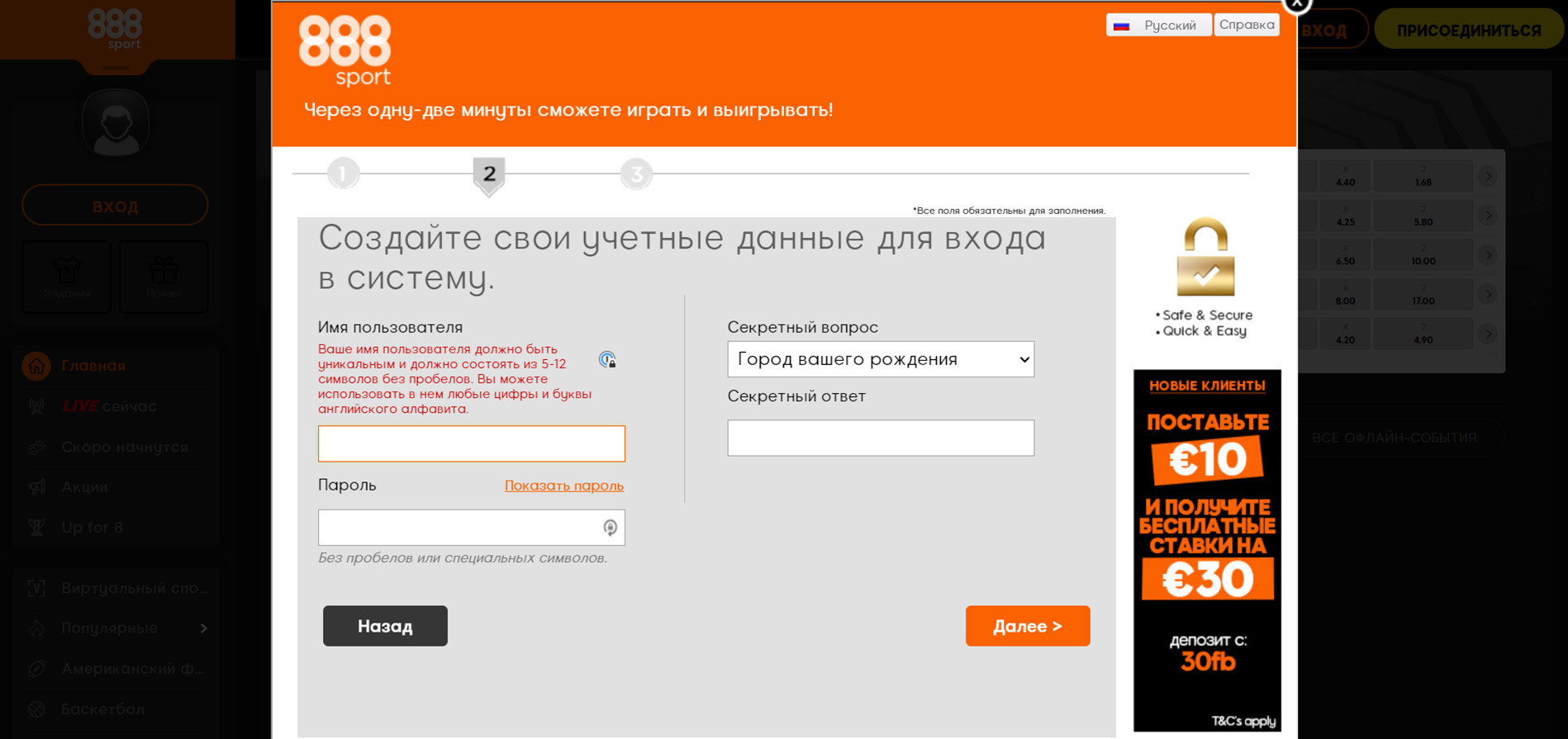Screen dimensions: 1568x739
Task: Click the user avatar icon in sidebar
Action: (116, 124)
